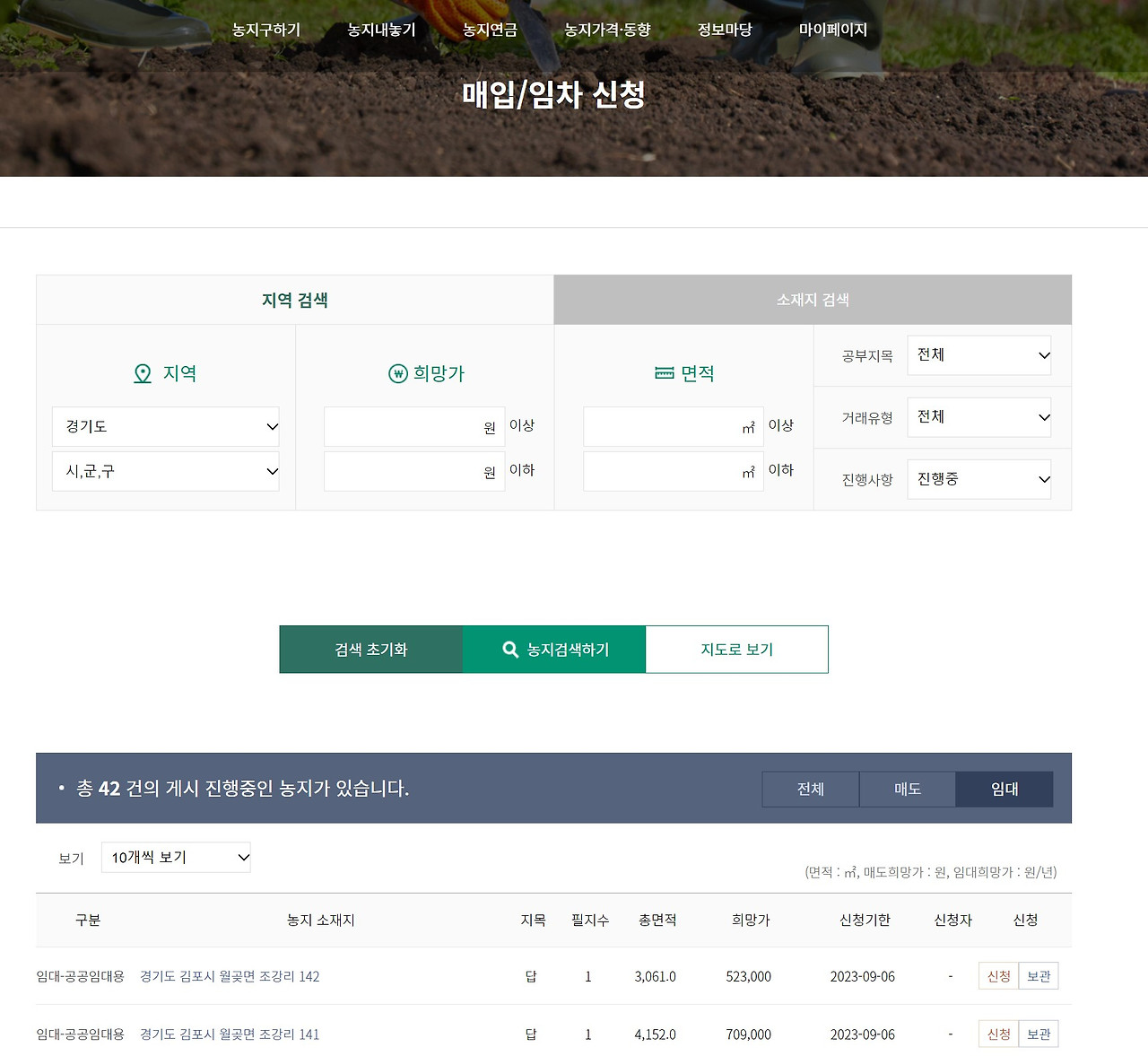
Task: Click the 지도로 보기 button
Action: (736, 649)
